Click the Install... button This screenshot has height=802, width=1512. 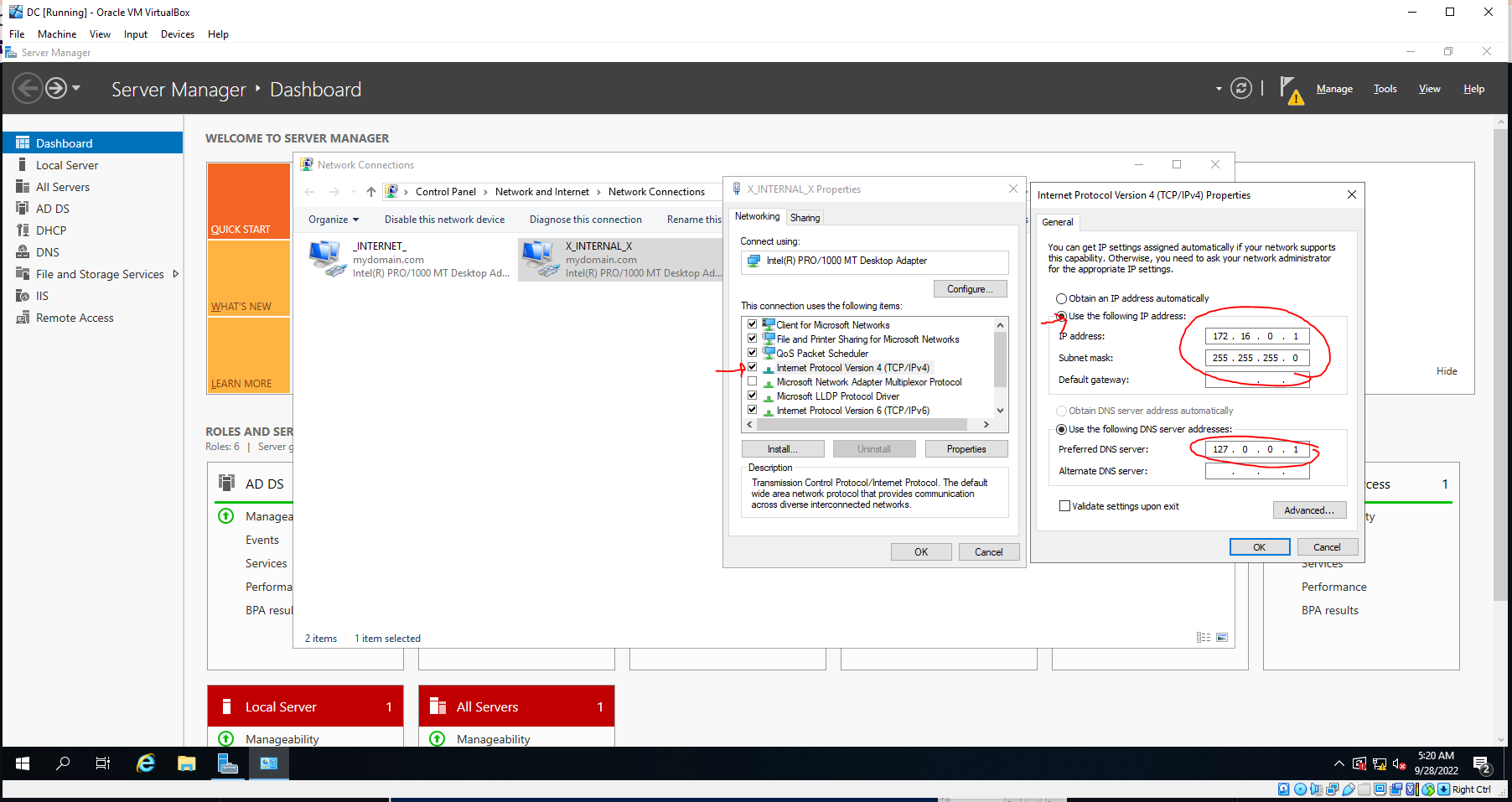point(783,449)
